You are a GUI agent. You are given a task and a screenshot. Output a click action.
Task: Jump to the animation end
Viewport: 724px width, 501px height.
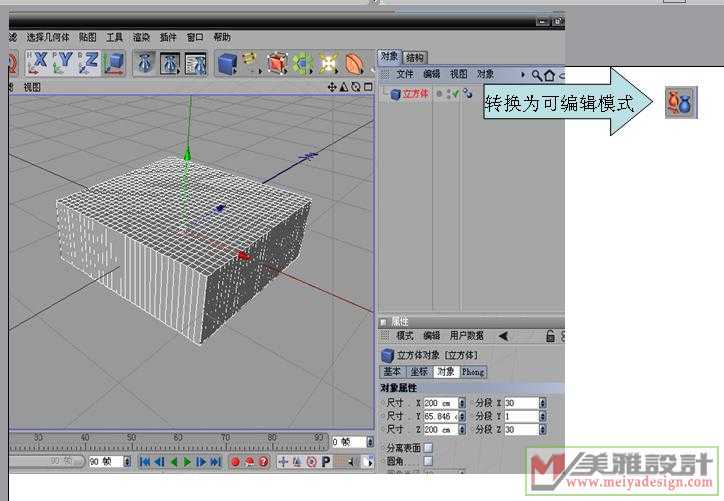[x=216, y=462]
